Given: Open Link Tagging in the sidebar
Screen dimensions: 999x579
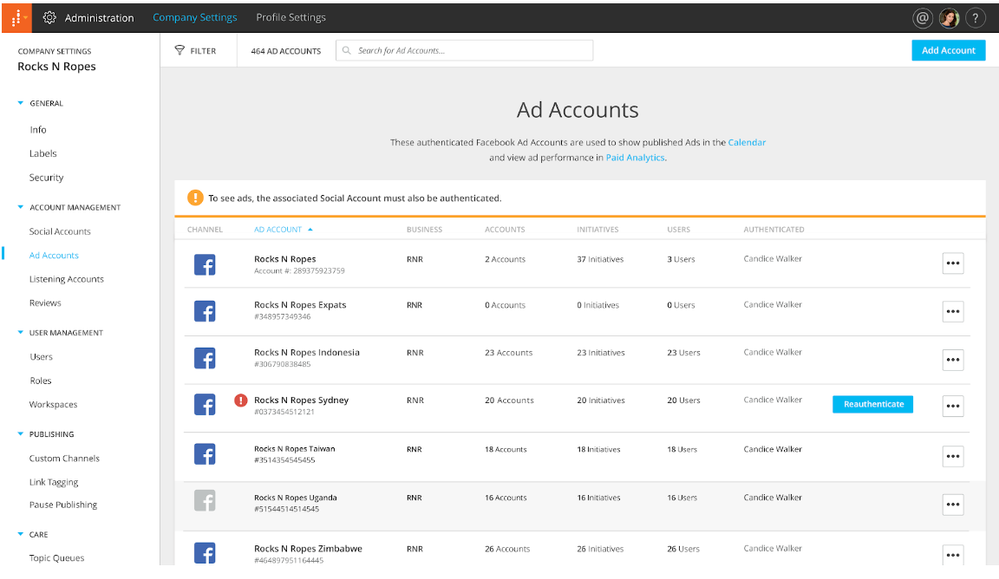Looking at the screenshot, I should [54, 482].
